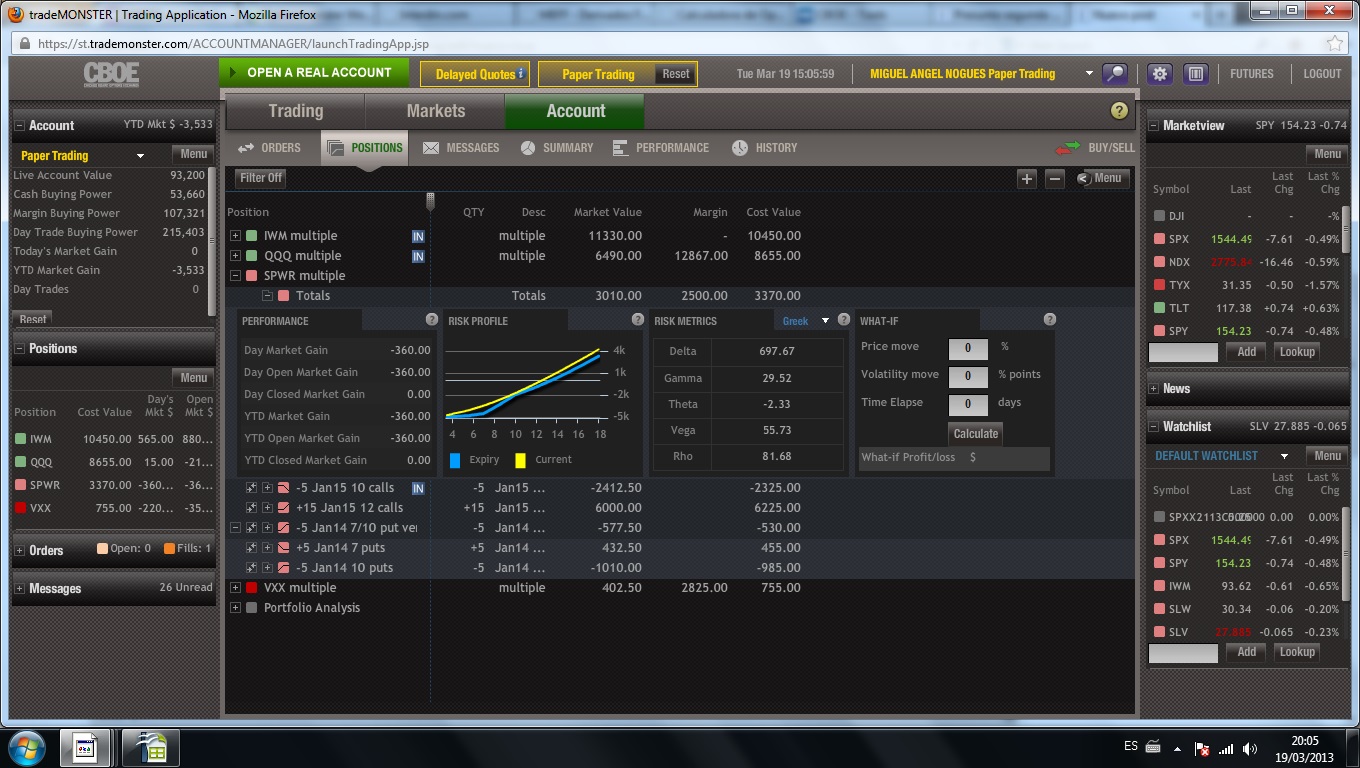Click the Delayed Quotes info icon
This screenshot has height=768, width=1360.
point(521,74)
